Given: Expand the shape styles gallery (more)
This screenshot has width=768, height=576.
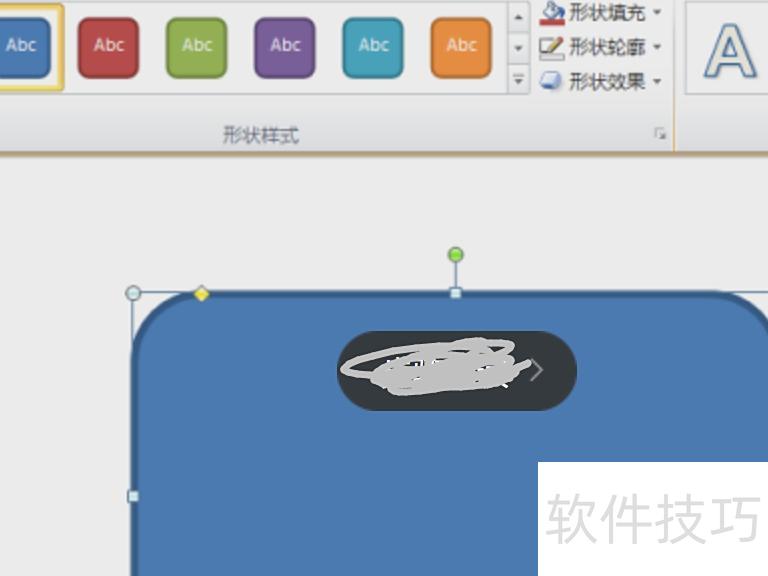Looking at the screenshot, I should tap(518, 78).
